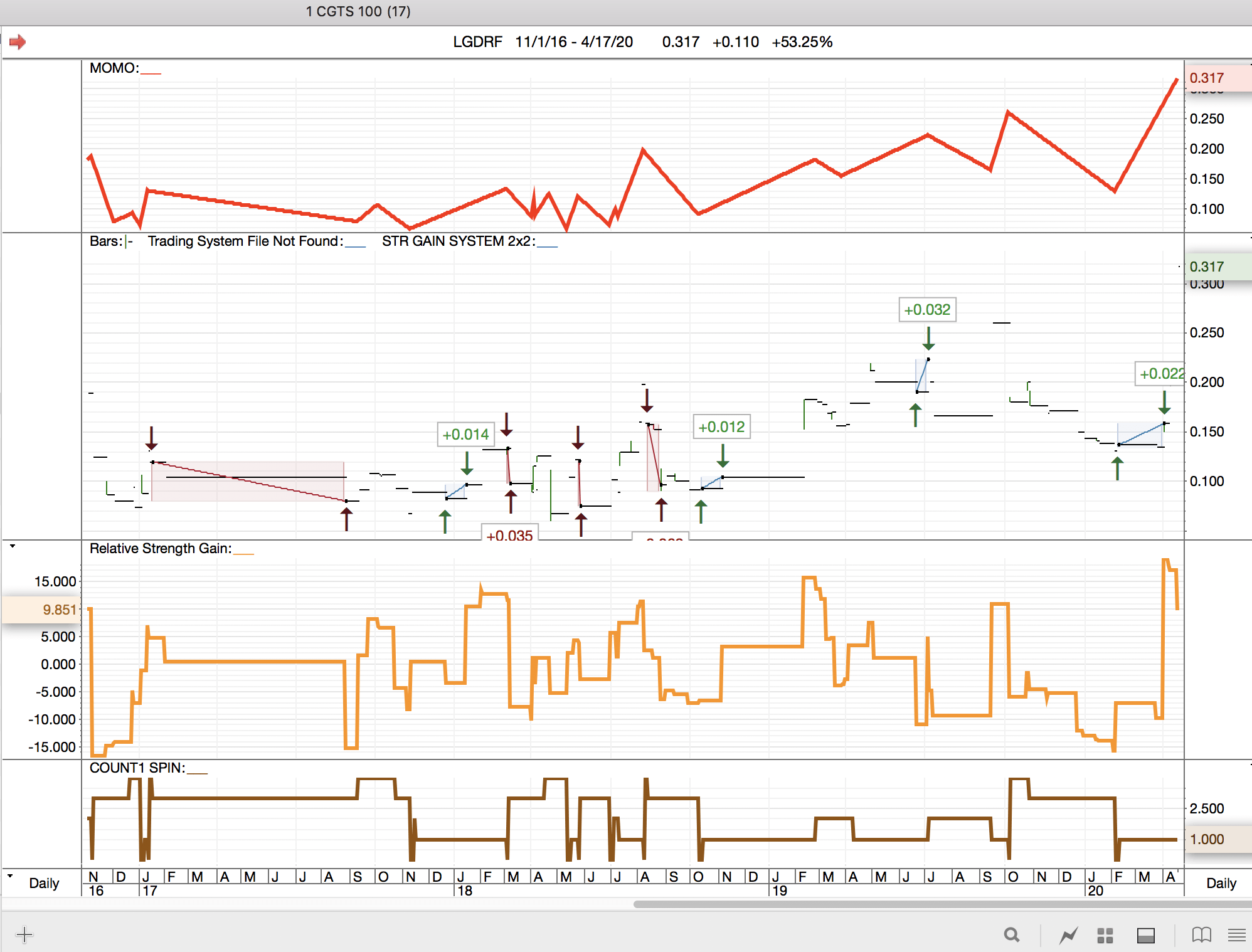Select the +0.014 trade gain marker
1252x952 pixels.
[465, 435]
